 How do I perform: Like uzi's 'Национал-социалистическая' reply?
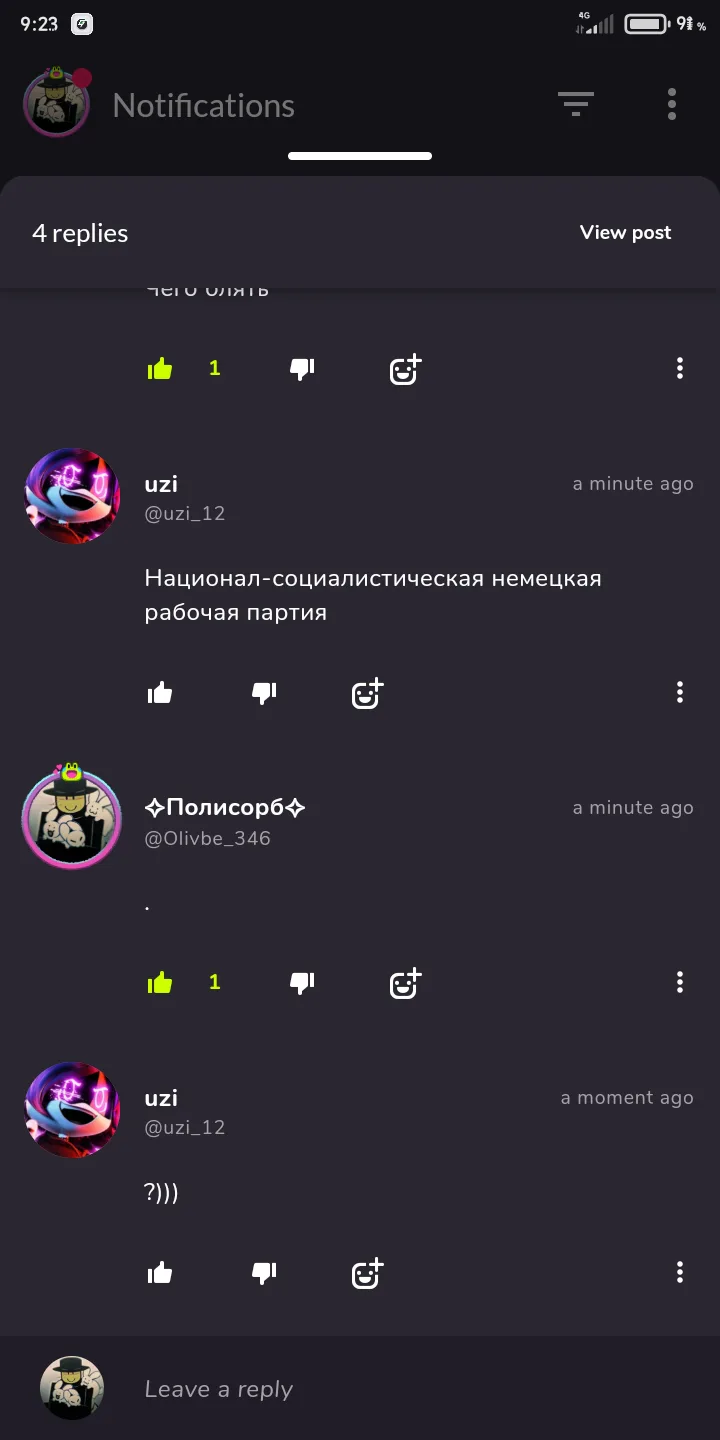(160, 693)
